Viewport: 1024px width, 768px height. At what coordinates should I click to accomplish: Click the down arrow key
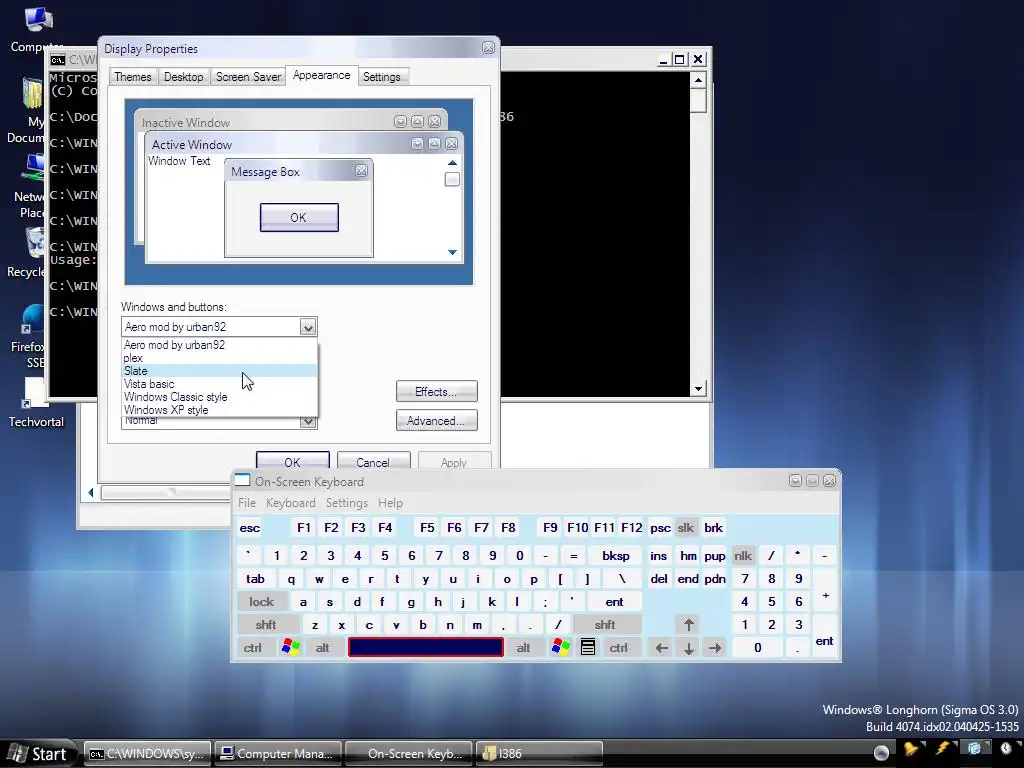coord(688,648)
